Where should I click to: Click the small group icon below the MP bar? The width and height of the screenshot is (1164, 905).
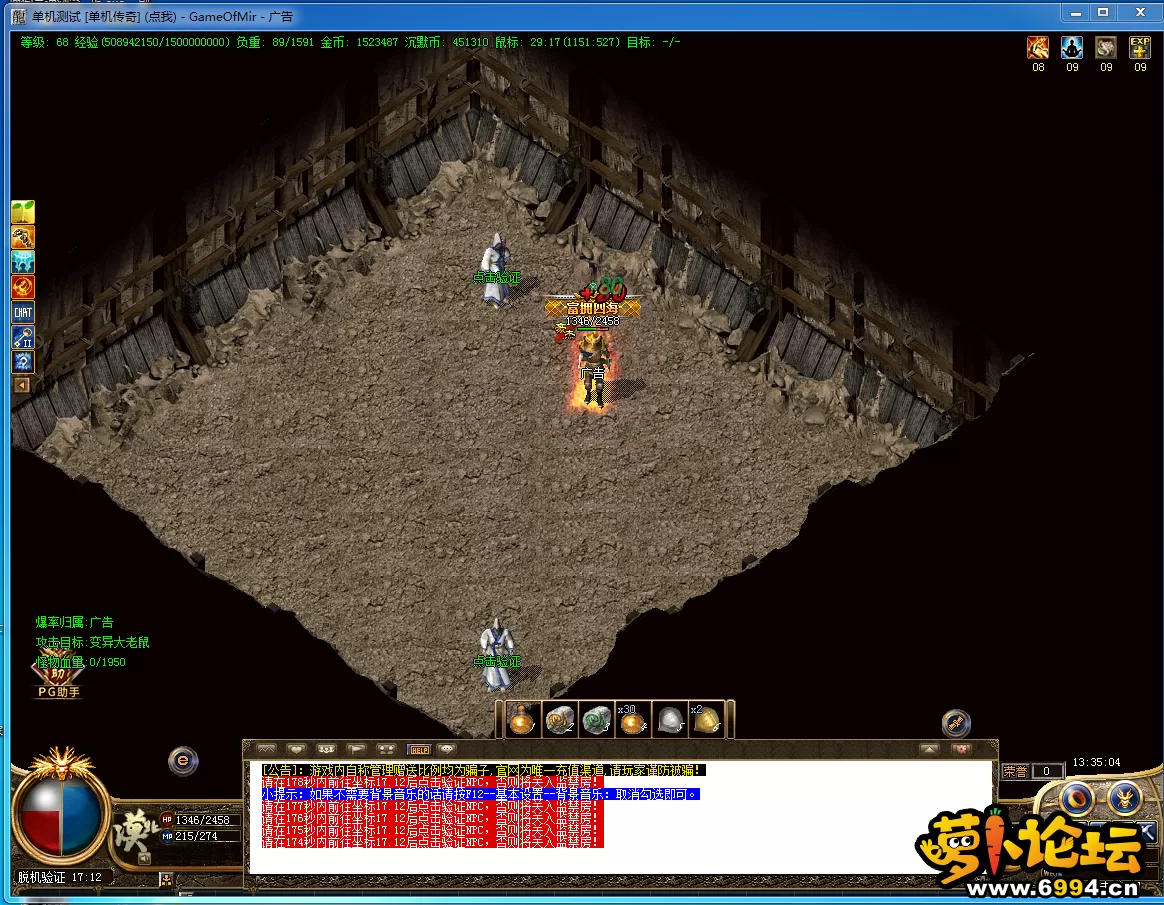click(166, 880)
